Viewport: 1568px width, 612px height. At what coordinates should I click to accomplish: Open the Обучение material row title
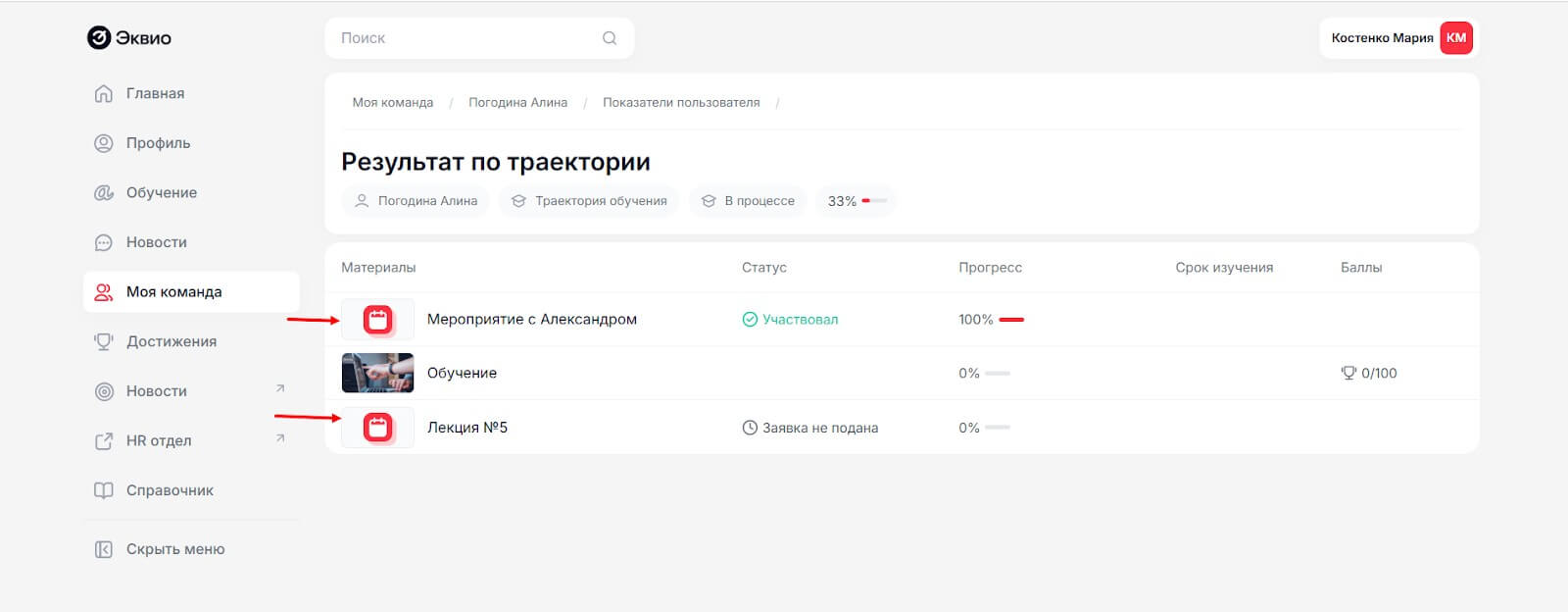(x=462, y=373)
